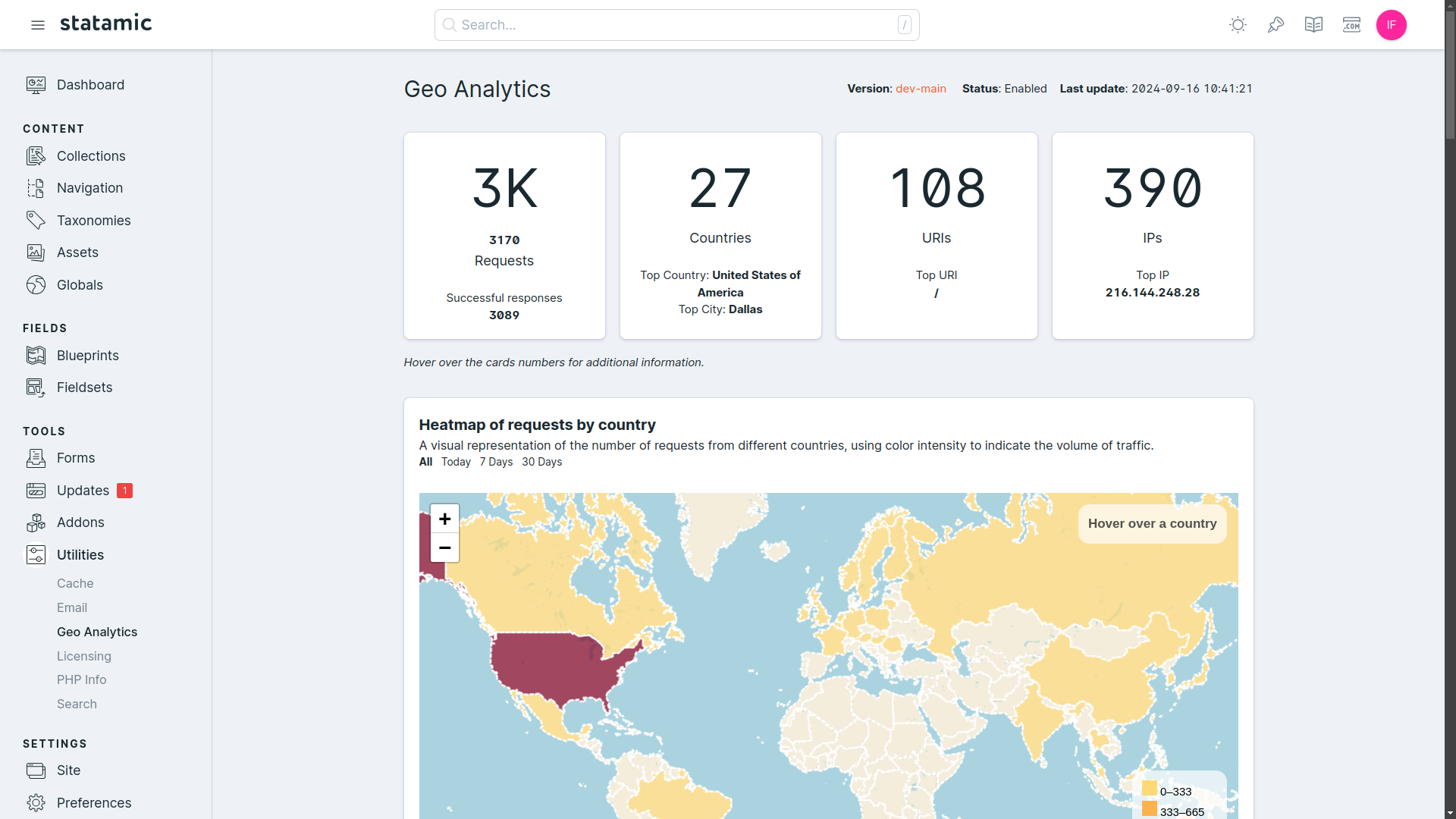1456x819 pixels.
Task: Open the Updates menu item
Action: [83, 489]
